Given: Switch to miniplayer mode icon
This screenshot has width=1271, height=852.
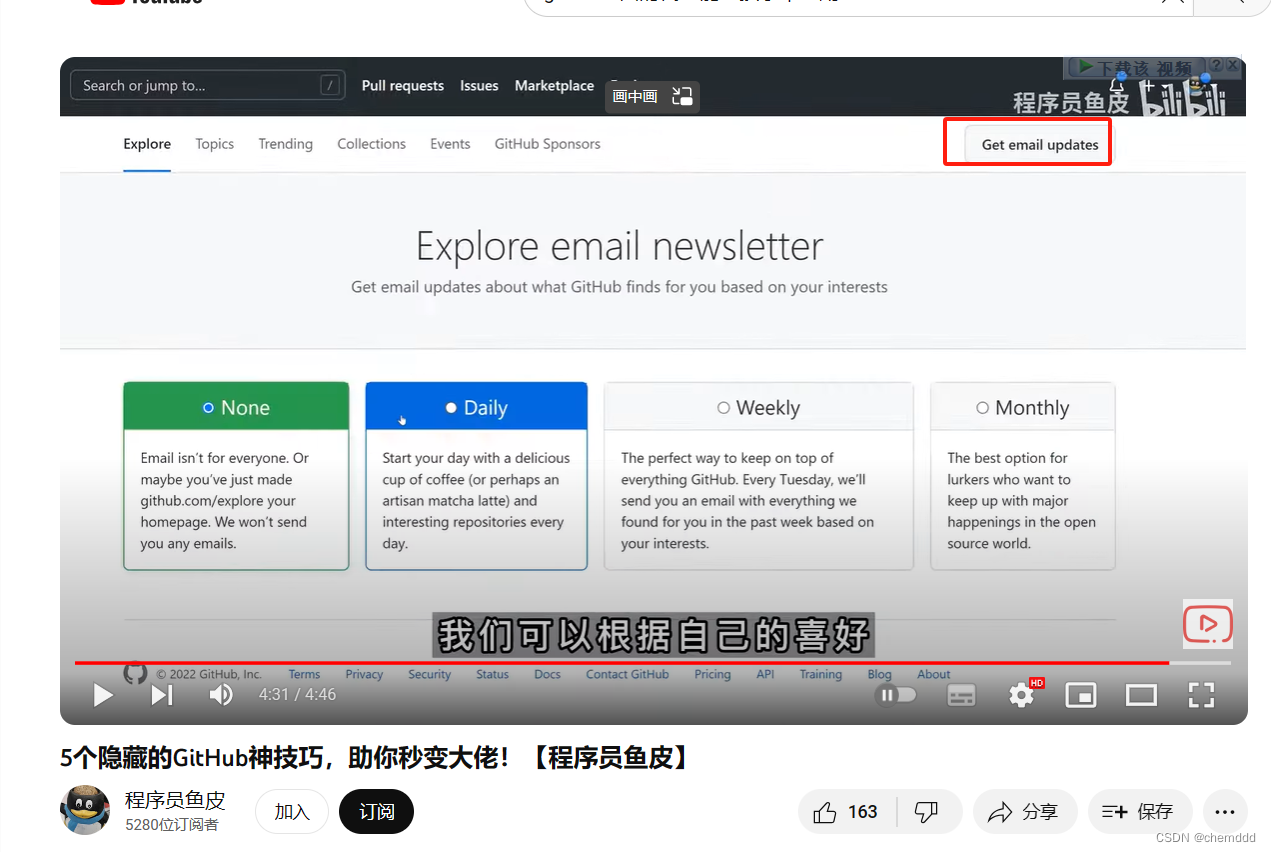Looking at the screenshot, I should [x=1081, y=695].
